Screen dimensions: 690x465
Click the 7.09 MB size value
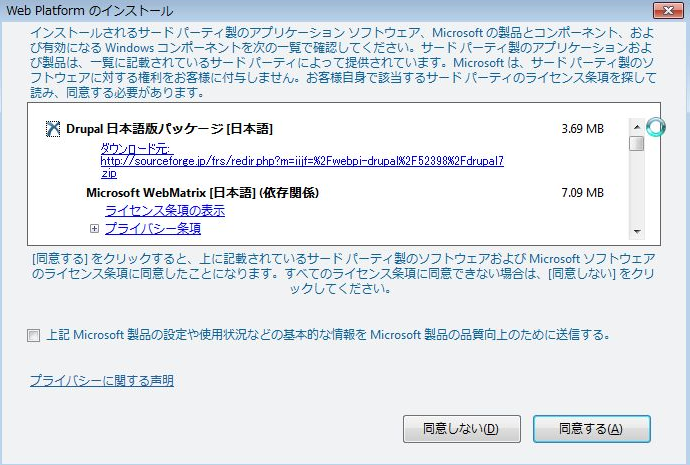(x=582, y=192)
